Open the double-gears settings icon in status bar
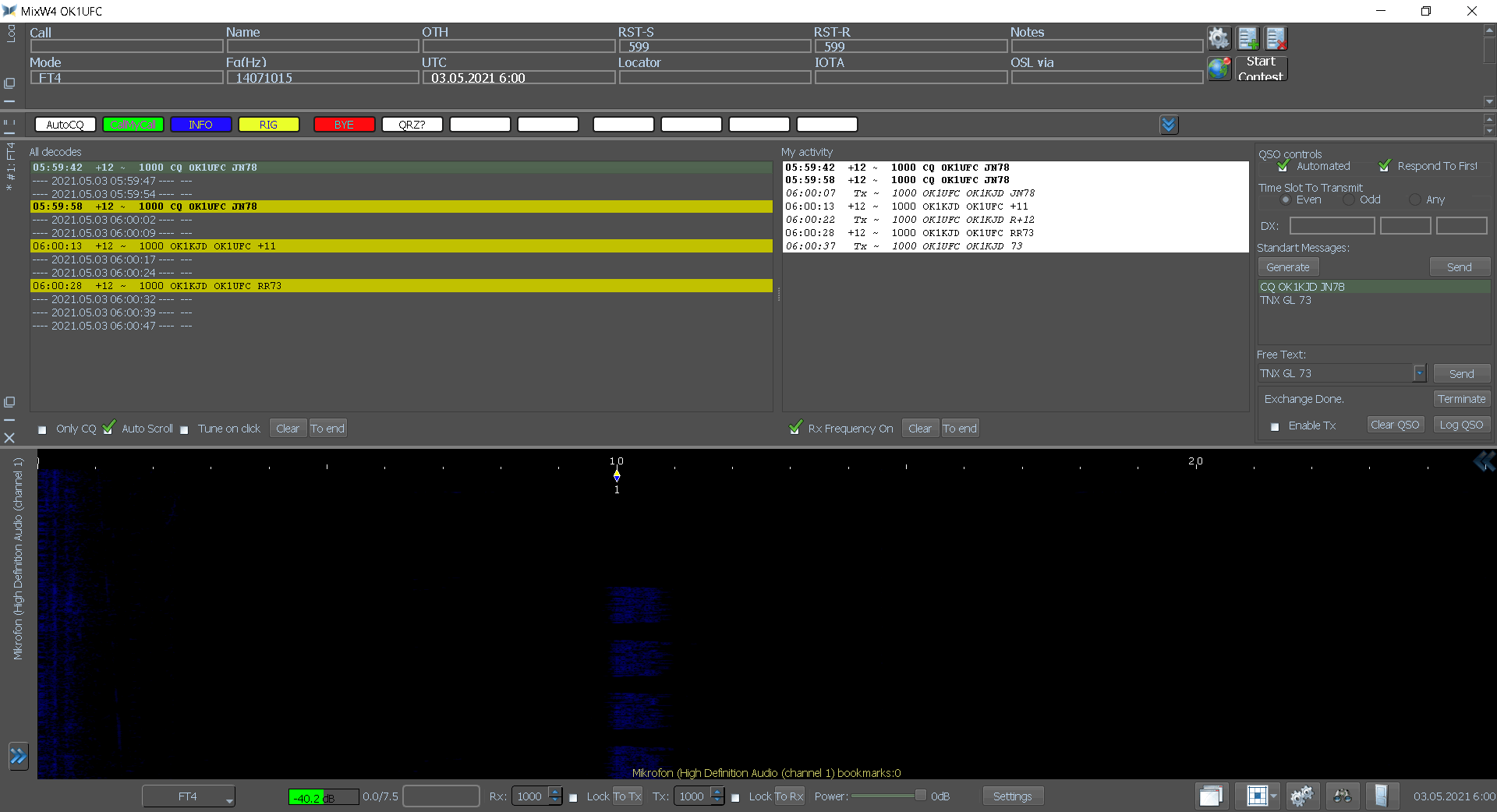1497x812 pixels. [1301, 796]
